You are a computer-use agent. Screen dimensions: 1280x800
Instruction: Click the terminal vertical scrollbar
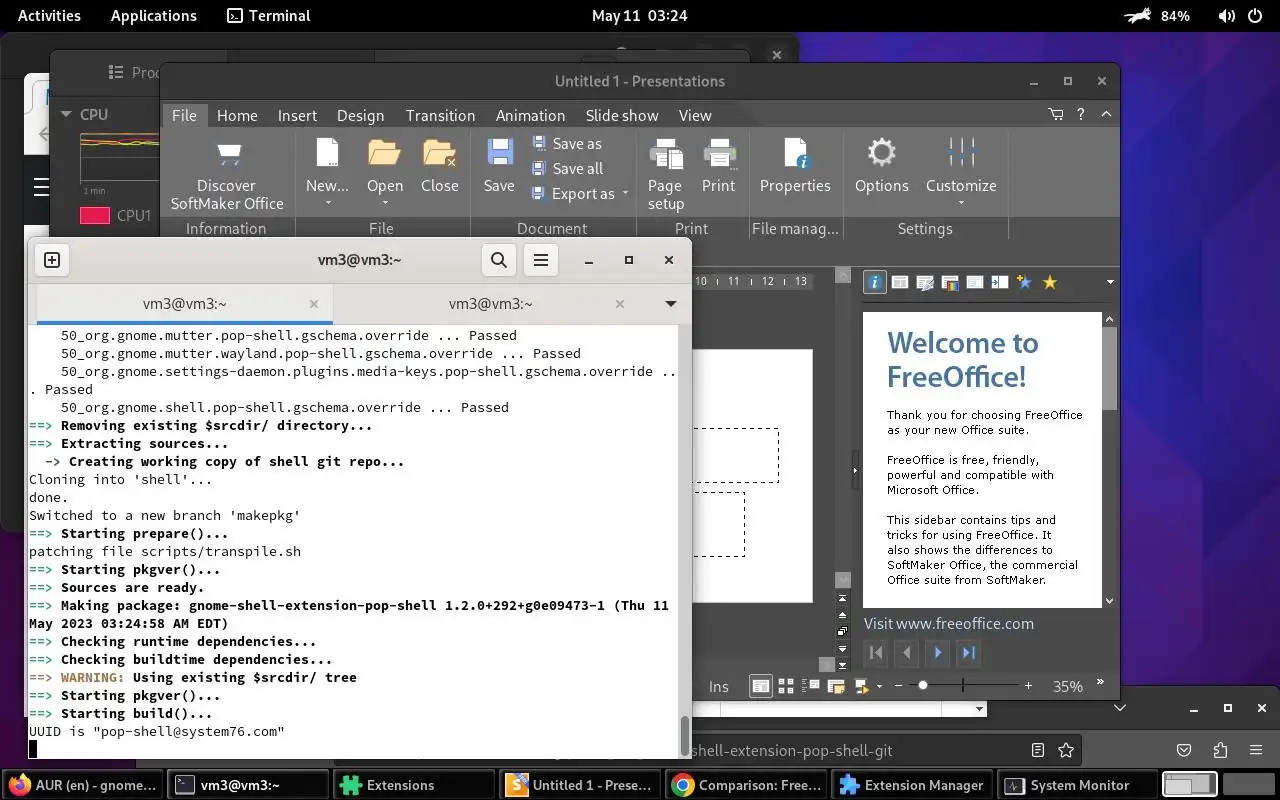[685, 736]
